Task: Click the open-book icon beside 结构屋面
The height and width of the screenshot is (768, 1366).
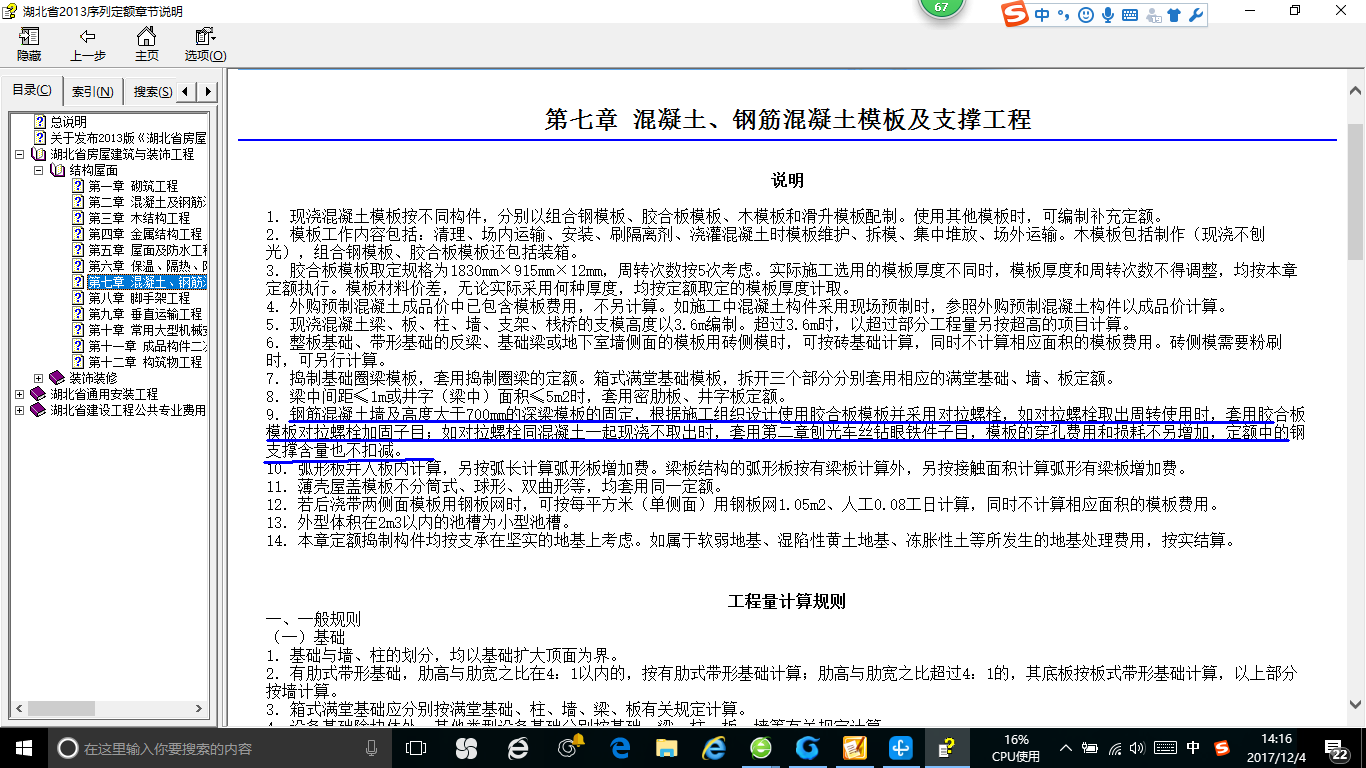Action: pos(57,170)
